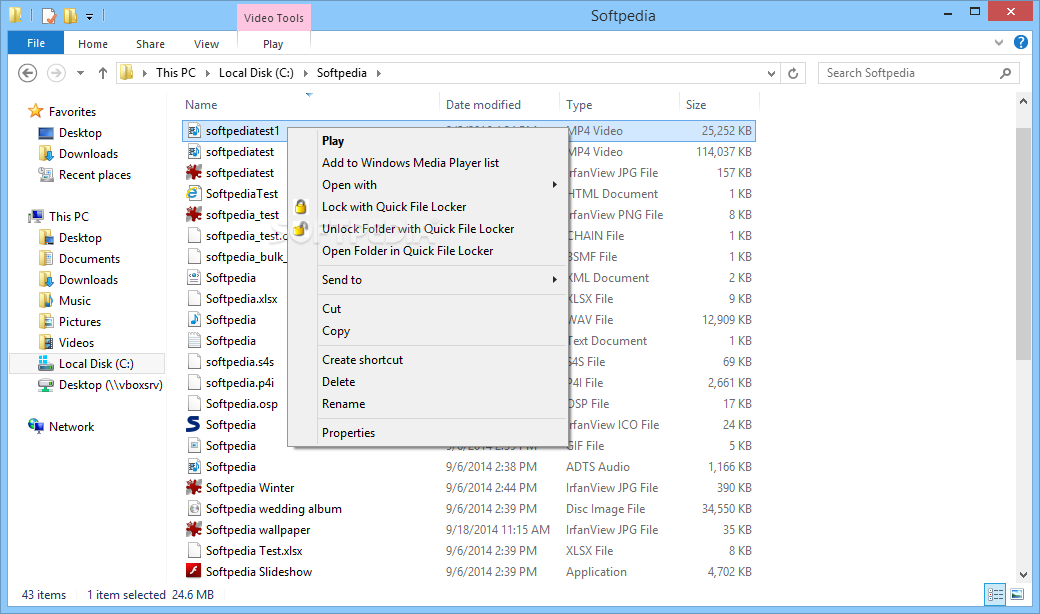This screenshot has width=1040, height=614.
Task: Choose Play from the context menu
Action: [x=333, y=141]
